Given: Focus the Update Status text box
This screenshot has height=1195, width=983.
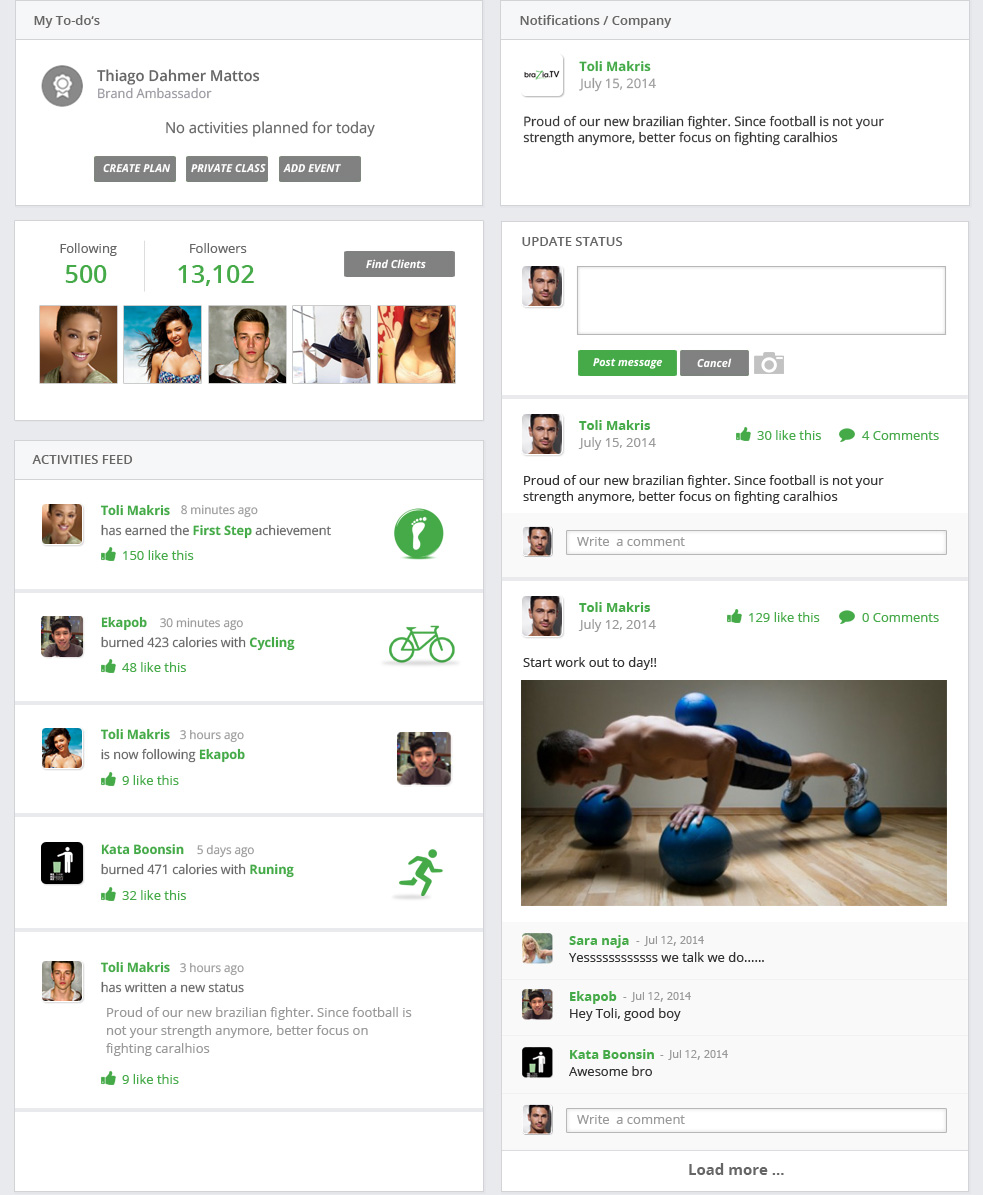Looking at the screenshot, I should [x=761, y=300].
